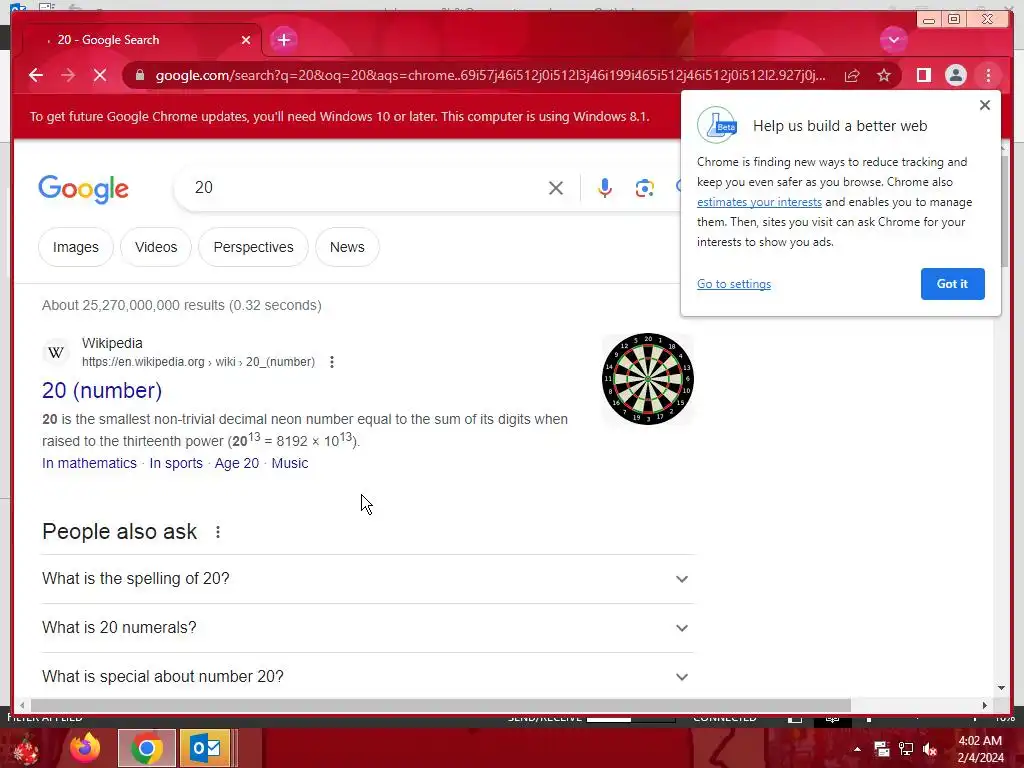1024x768 pixels.
Task: Open a new tab with plus button
Action: (x=283, y=40)
